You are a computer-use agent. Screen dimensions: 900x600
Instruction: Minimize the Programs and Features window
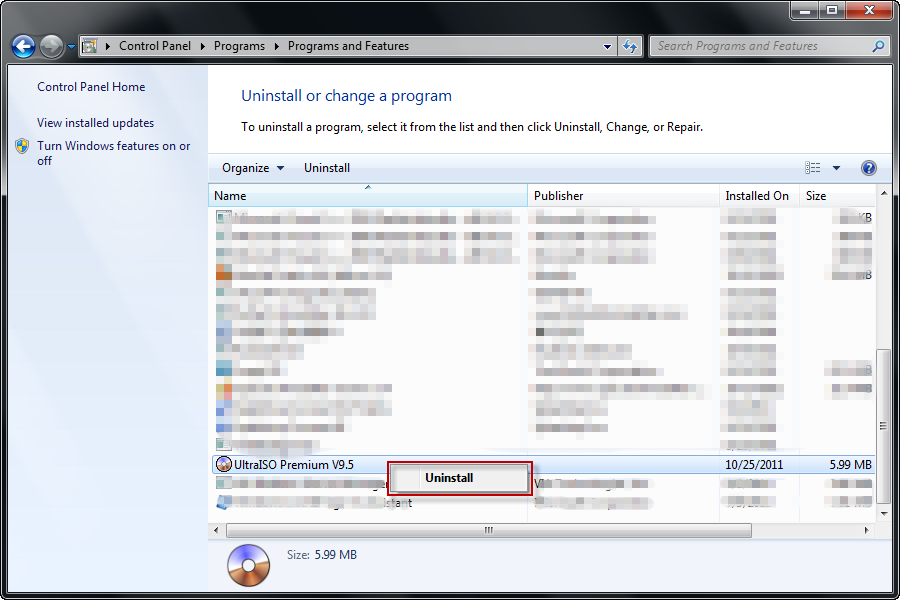tap(805, 10)
